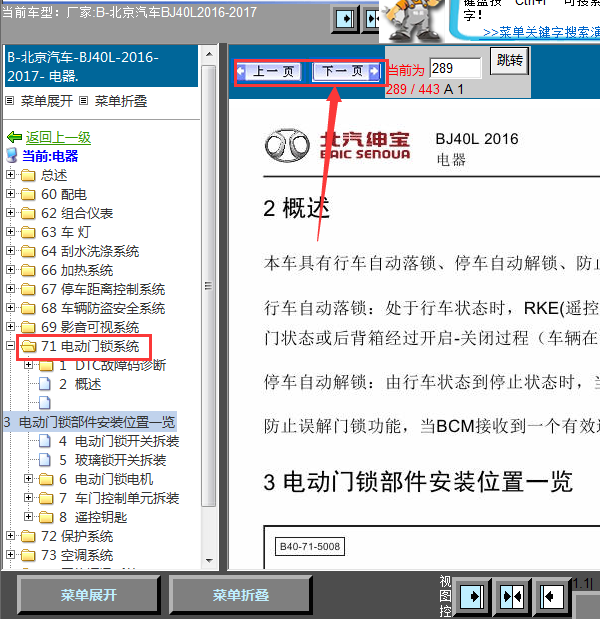Click the folder icon of 6 电动门锁电机
The width and height of the screenshot is (600, 619).
pyautogui.click(x=46, y=479)
